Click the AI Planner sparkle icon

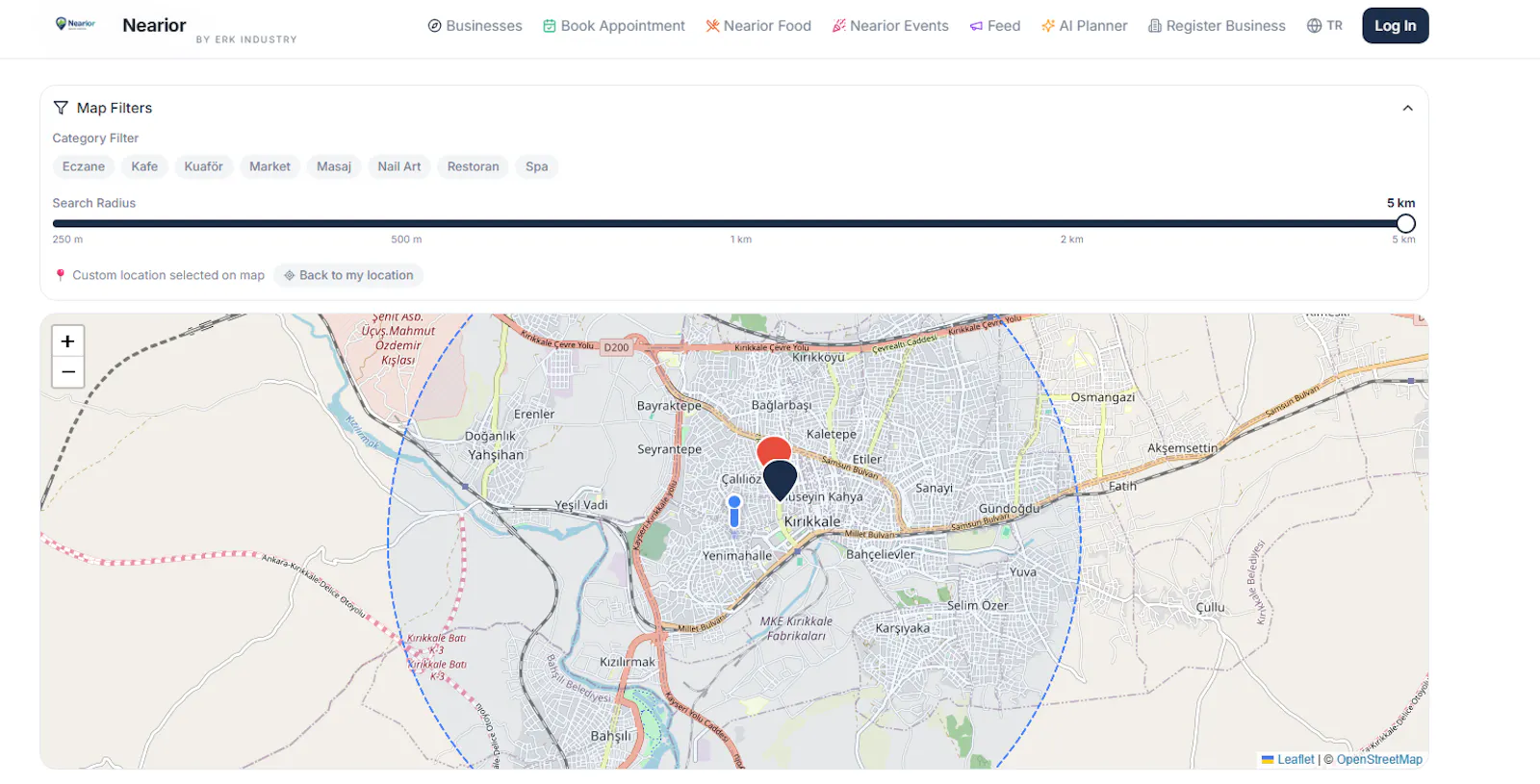tap(1048, 26)
